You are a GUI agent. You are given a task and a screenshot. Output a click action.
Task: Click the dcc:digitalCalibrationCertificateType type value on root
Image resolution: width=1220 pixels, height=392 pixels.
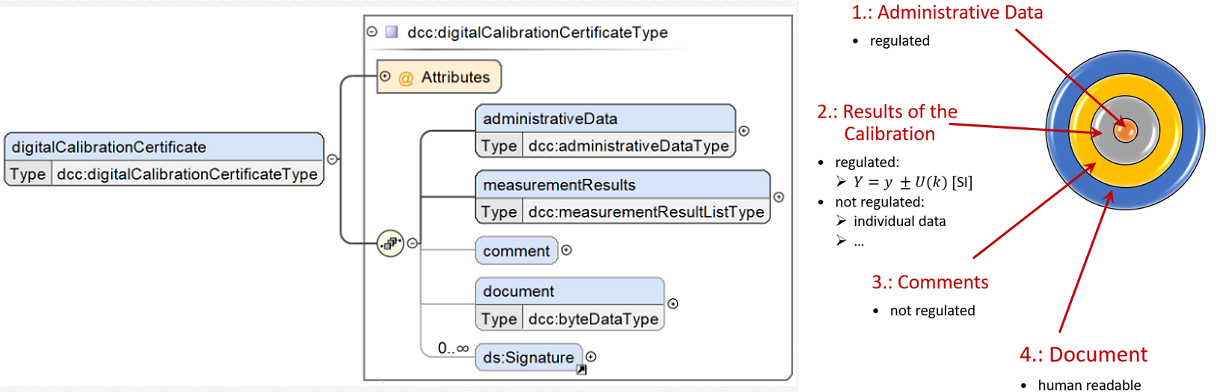click(x=187, y=174)
